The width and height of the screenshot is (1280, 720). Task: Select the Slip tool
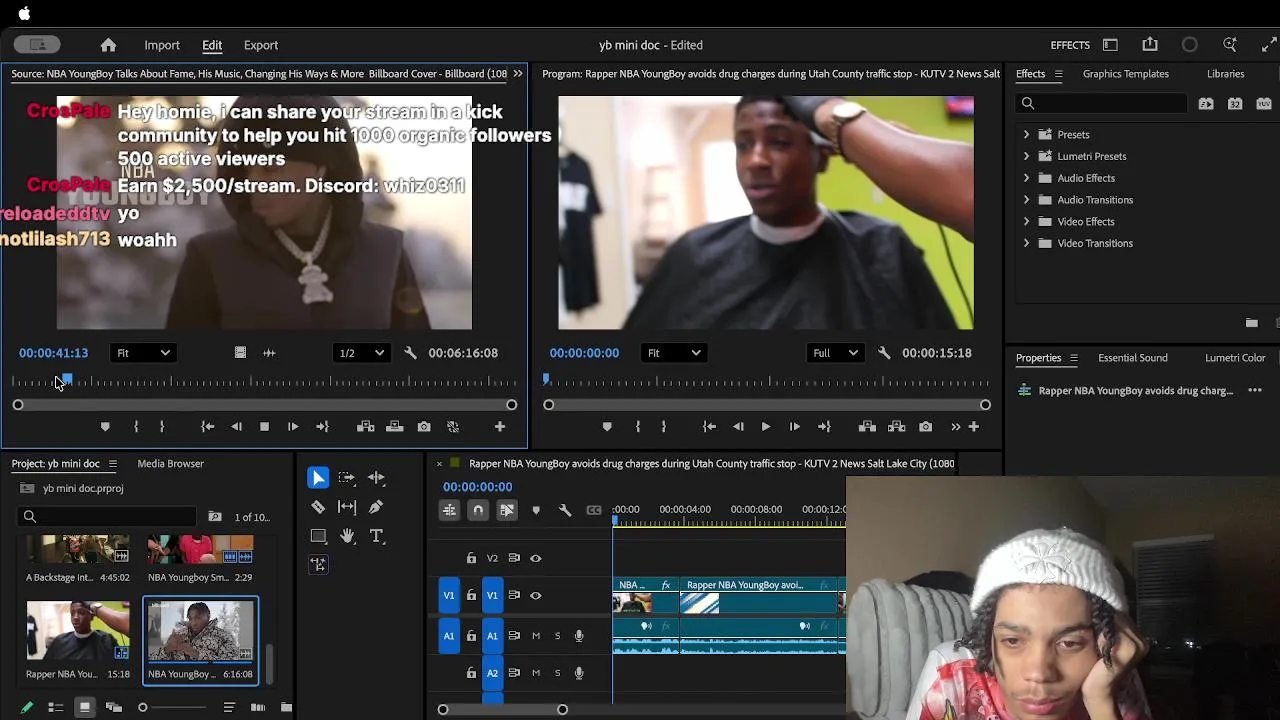[x=347, y=507]
